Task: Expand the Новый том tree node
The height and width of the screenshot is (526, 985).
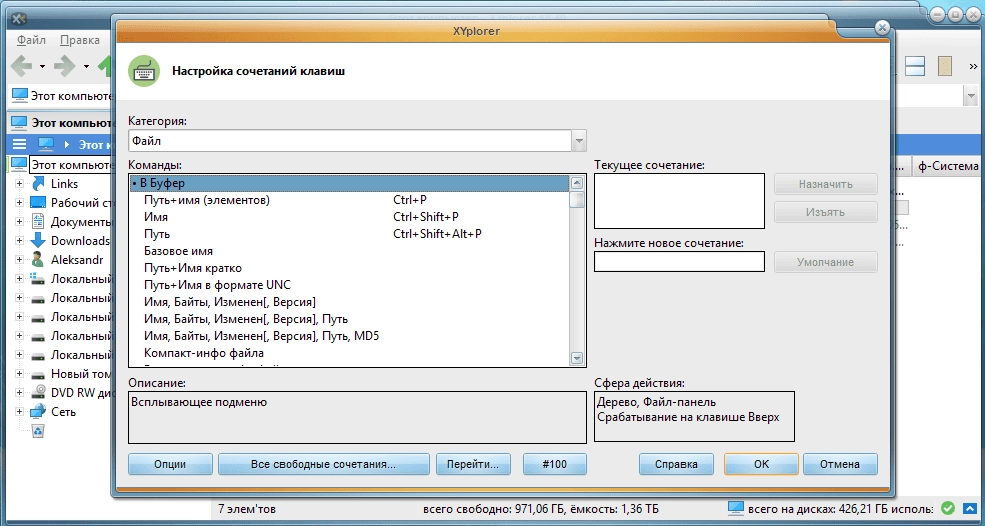Action: coord(19,374)
